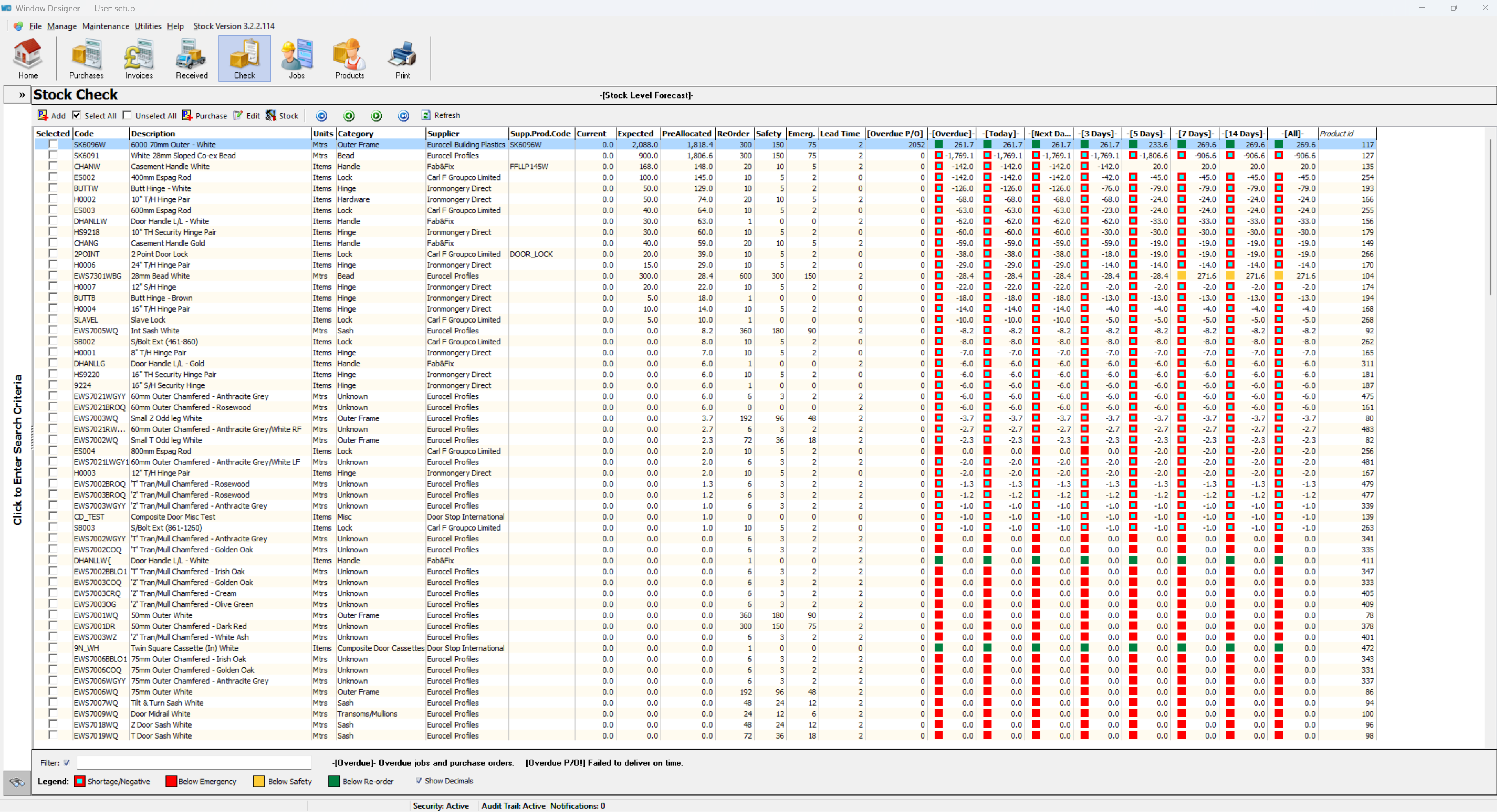This screenshot has width=1497, height=812.
Task: Check the Selected box for SK6091
Action: coord(53,155)
